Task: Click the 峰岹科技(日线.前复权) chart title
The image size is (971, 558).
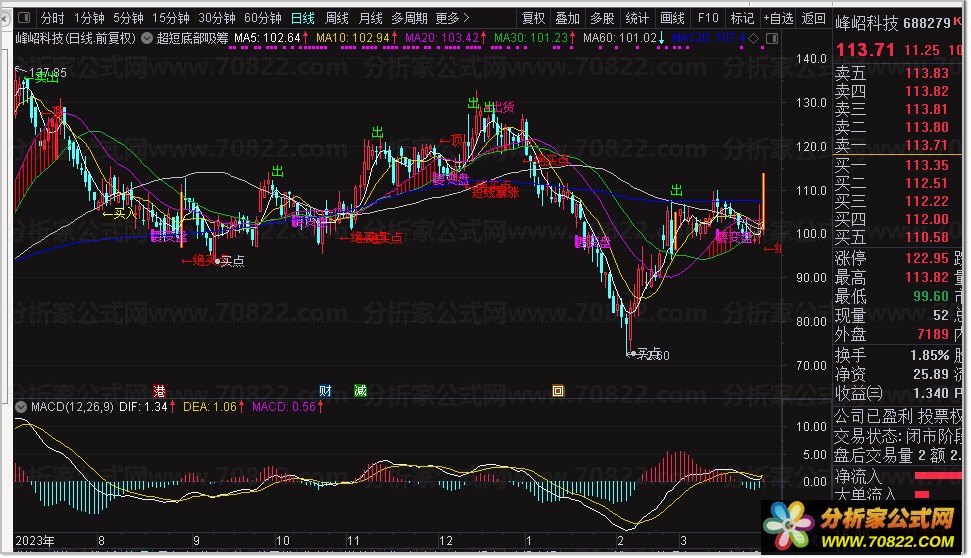Action: click(x=76, y=38)
